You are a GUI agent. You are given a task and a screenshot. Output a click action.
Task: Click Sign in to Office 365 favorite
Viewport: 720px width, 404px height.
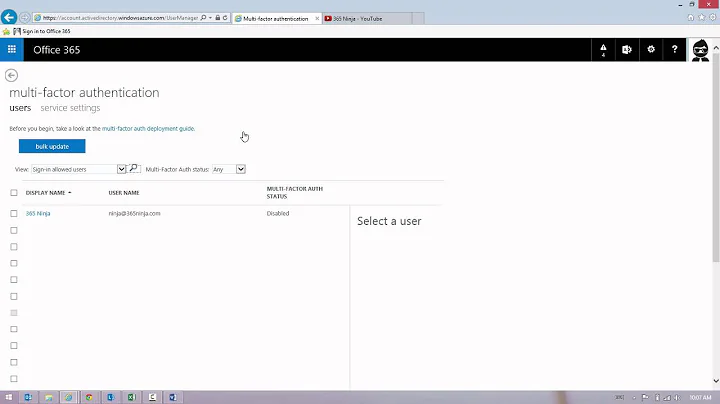pos(42,31)
